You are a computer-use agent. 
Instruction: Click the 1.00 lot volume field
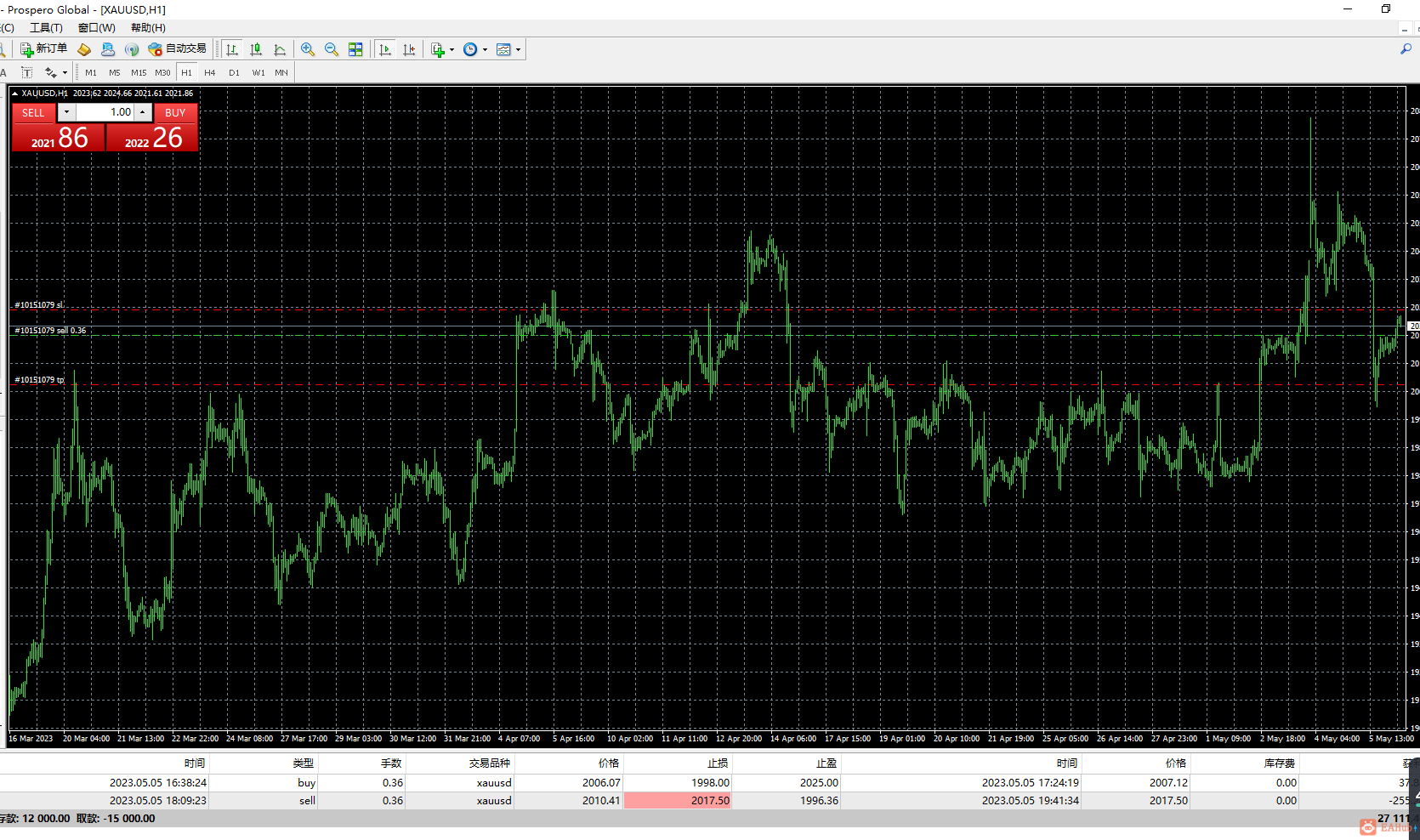[x=105, y=112]
